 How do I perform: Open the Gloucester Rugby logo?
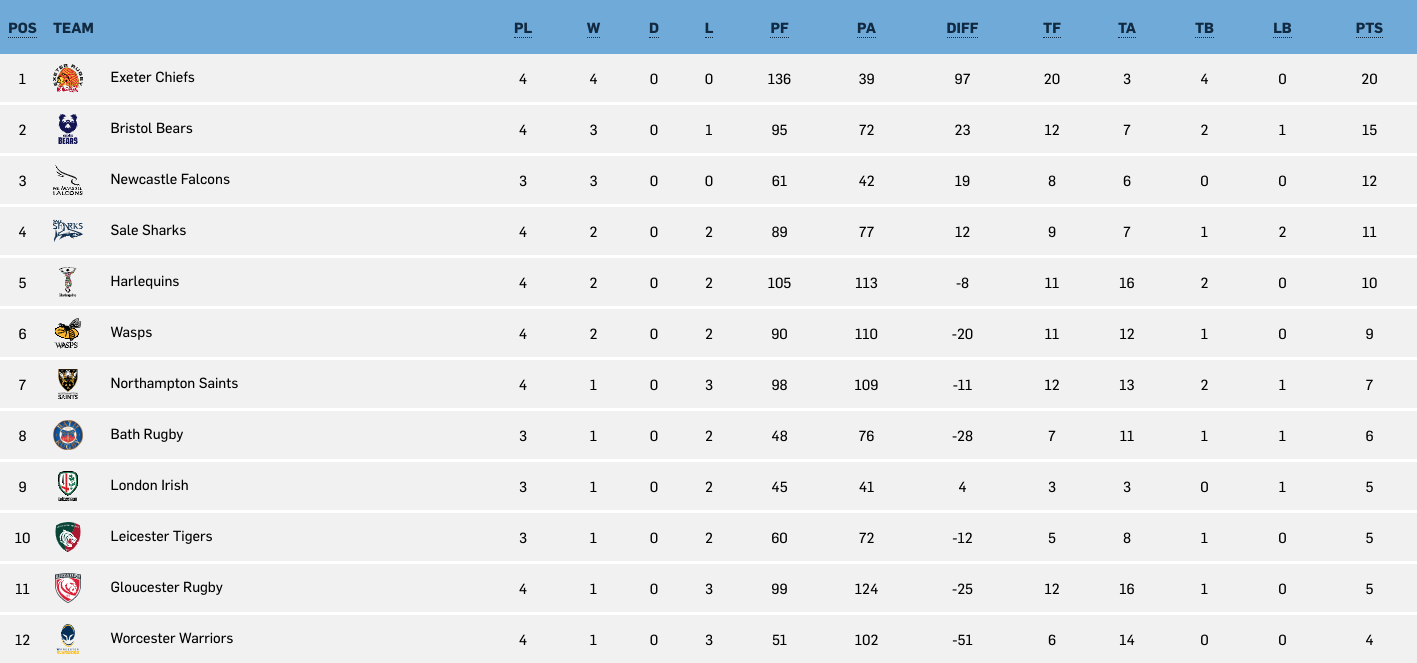click(x=68, y=588)
